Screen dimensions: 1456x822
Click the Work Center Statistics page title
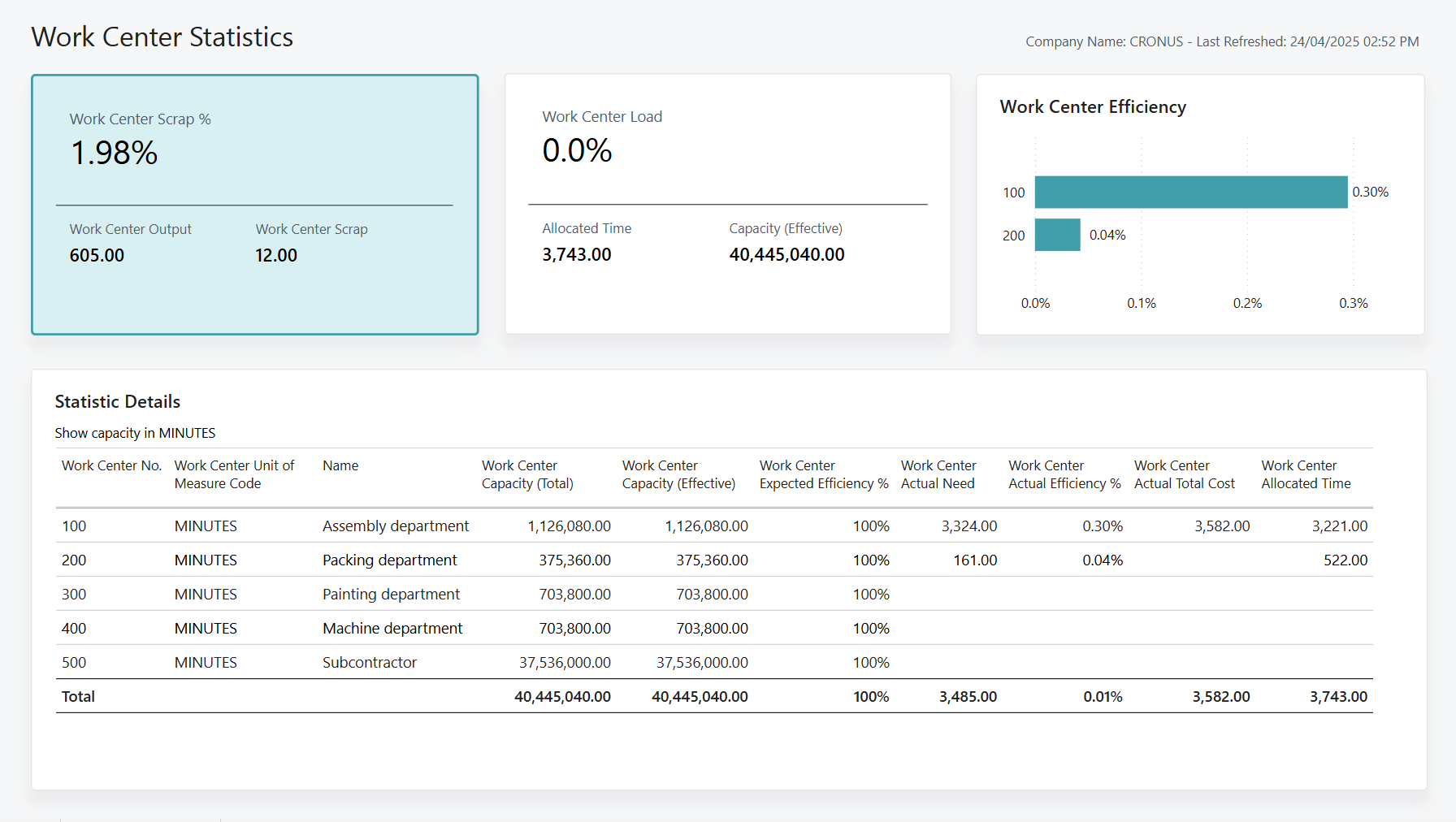[162, 37]
